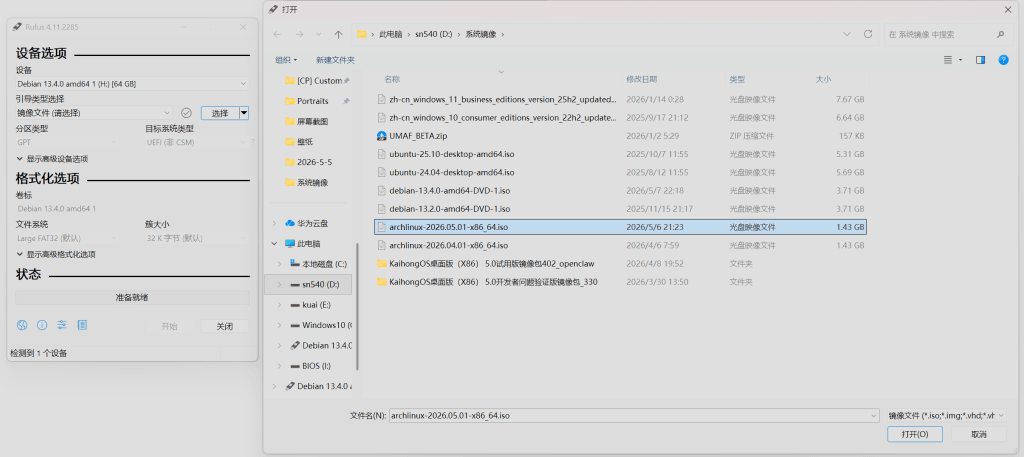Select debian-13.4.0-amd64-DVD-1.iso
Screen dimensions: 1024x457
[x=620, y=191]
